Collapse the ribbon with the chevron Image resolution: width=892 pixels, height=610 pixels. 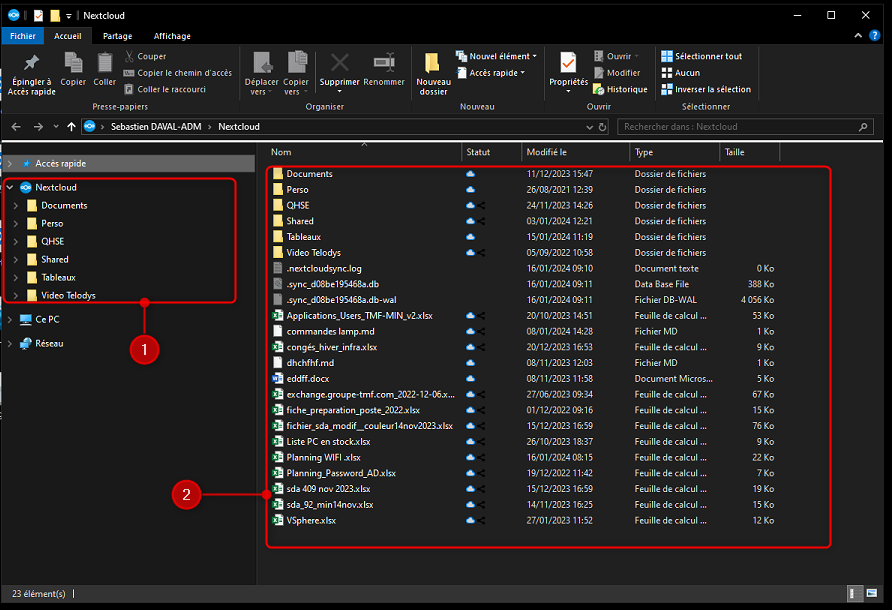pyautogui.click(x=858, y=35)
